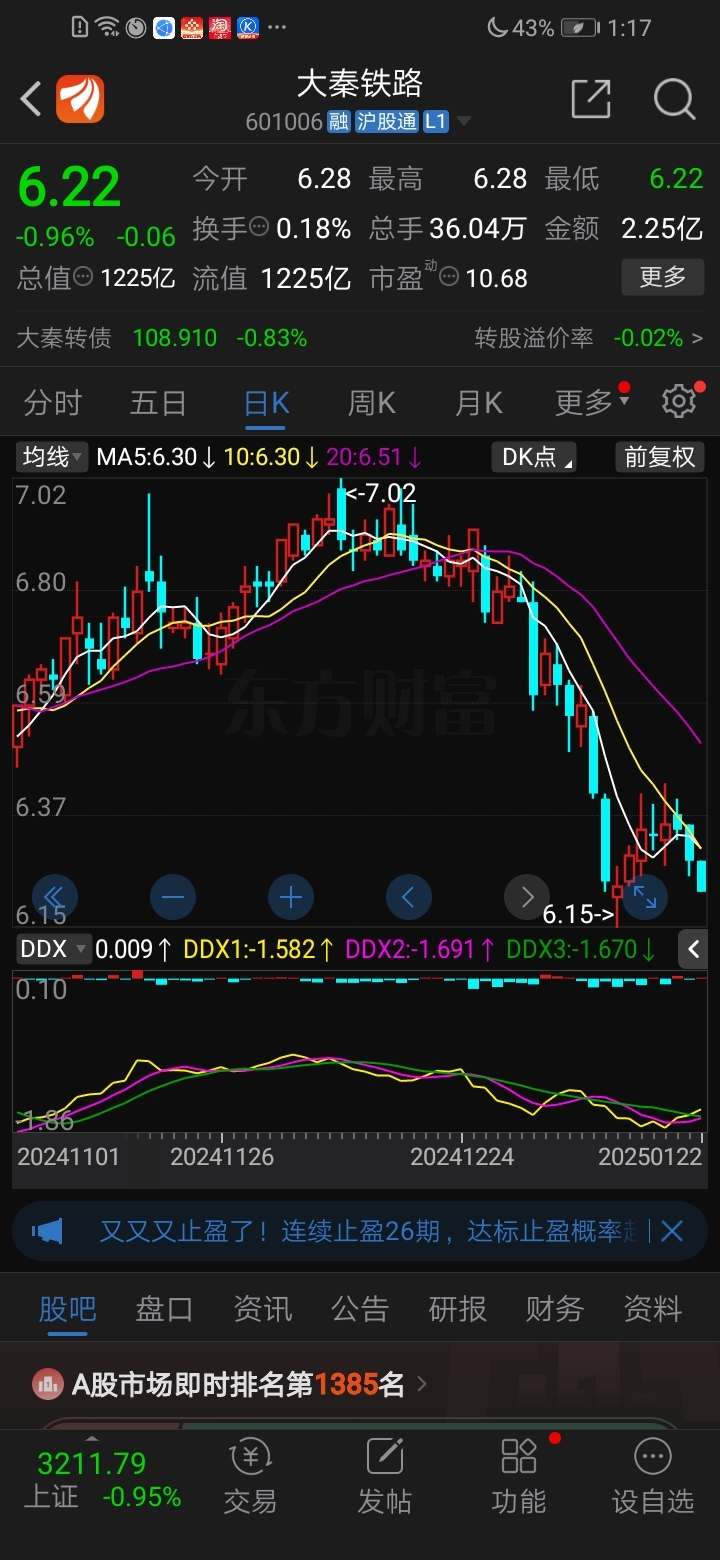Open the DDX indicator dropdown
720x1560 pixels.
[x=53, y=949]
